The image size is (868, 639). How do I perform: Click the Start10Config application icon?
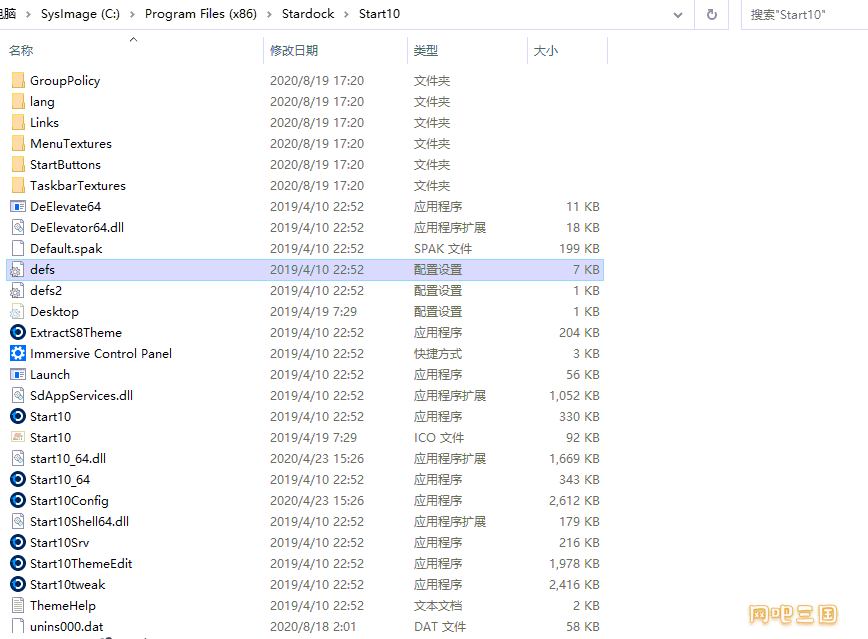point(18,501)
